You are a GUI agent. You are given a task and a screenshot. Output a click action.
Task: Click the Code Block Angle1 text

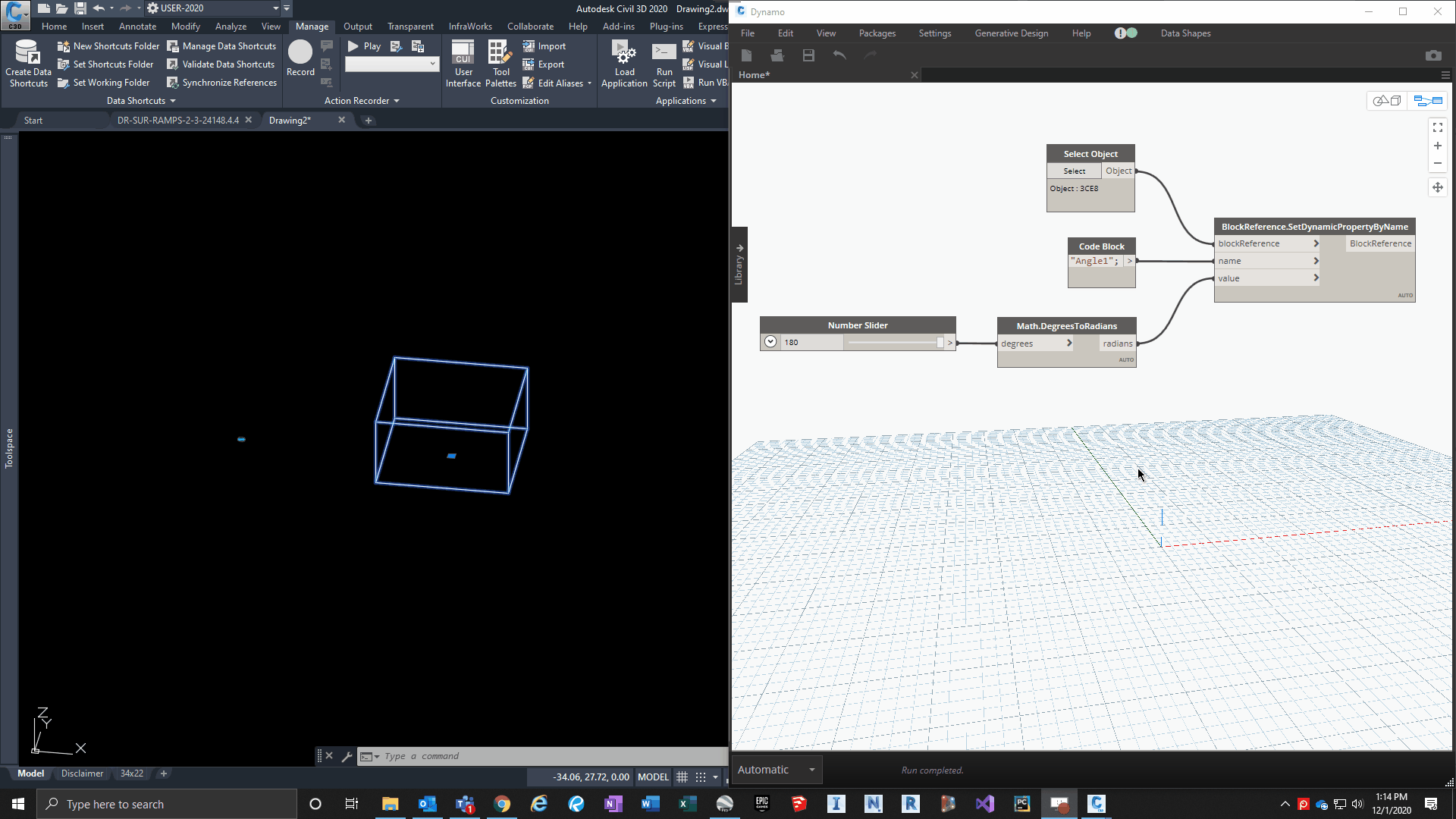tap(1094, 261)
